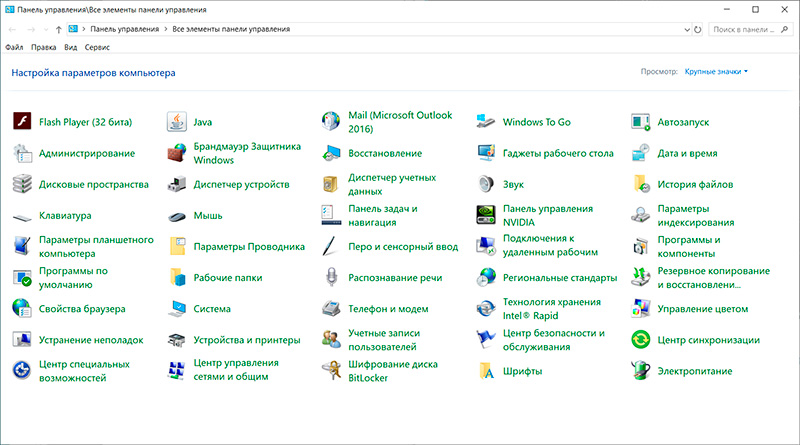
Task: Open the Flash Player (32 бита) icon
Action: (22, 122)
